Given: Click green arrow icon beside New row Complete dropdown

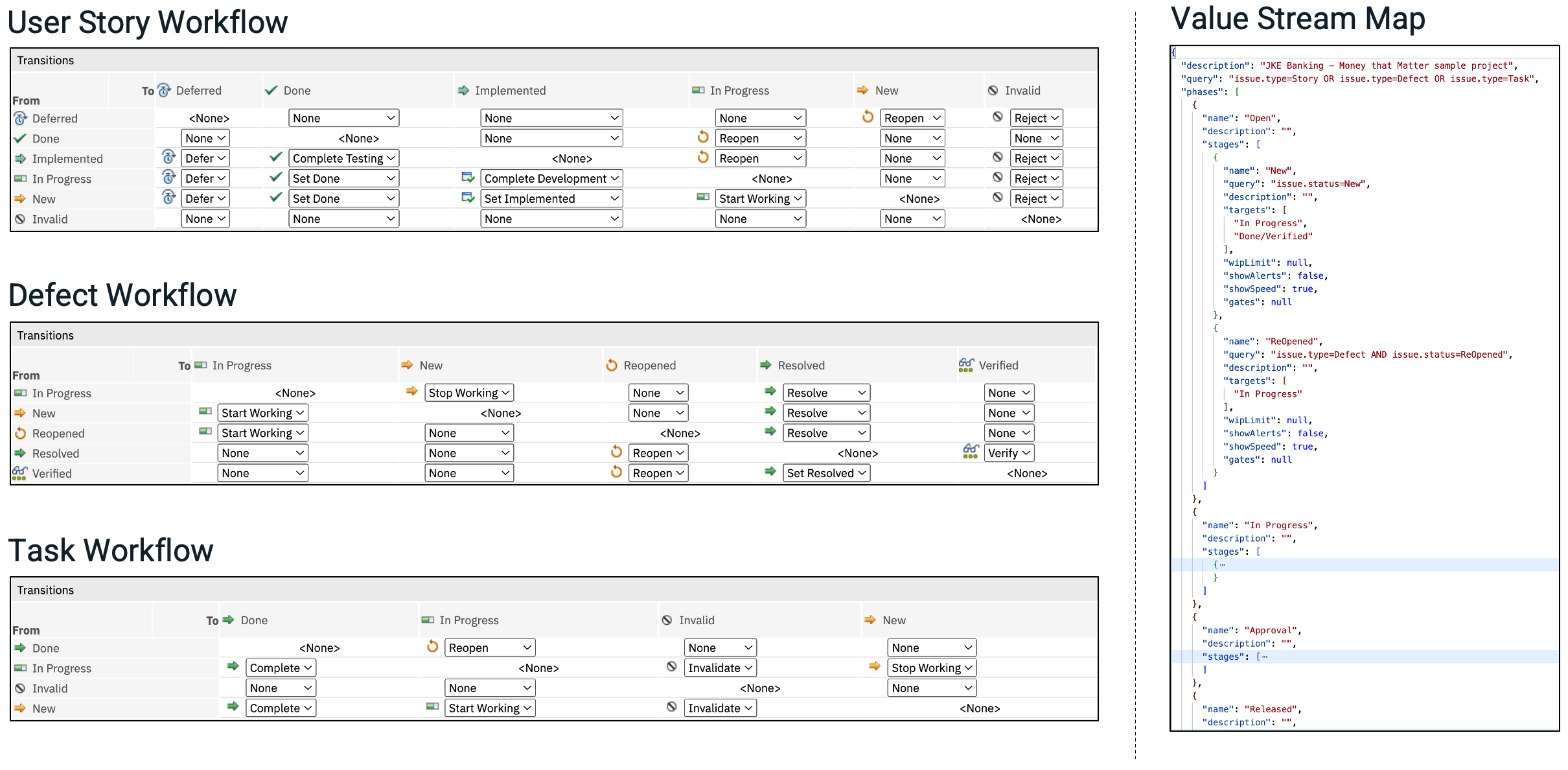Looking at the screenshot, I should (233, 706).
